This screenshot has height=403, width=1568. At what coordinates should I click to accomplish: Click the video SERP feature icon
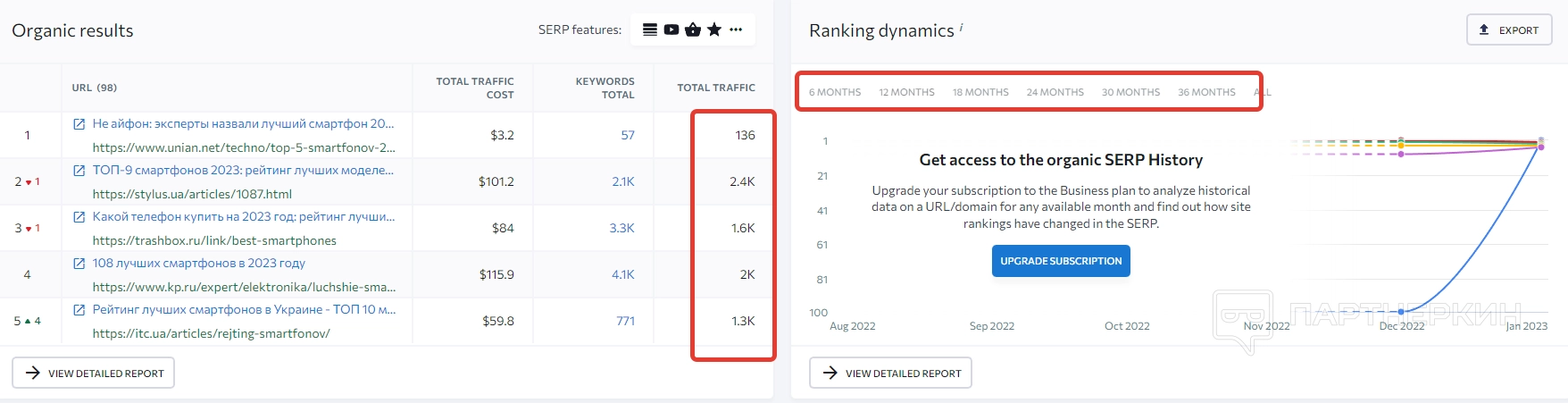coord(671,29)
